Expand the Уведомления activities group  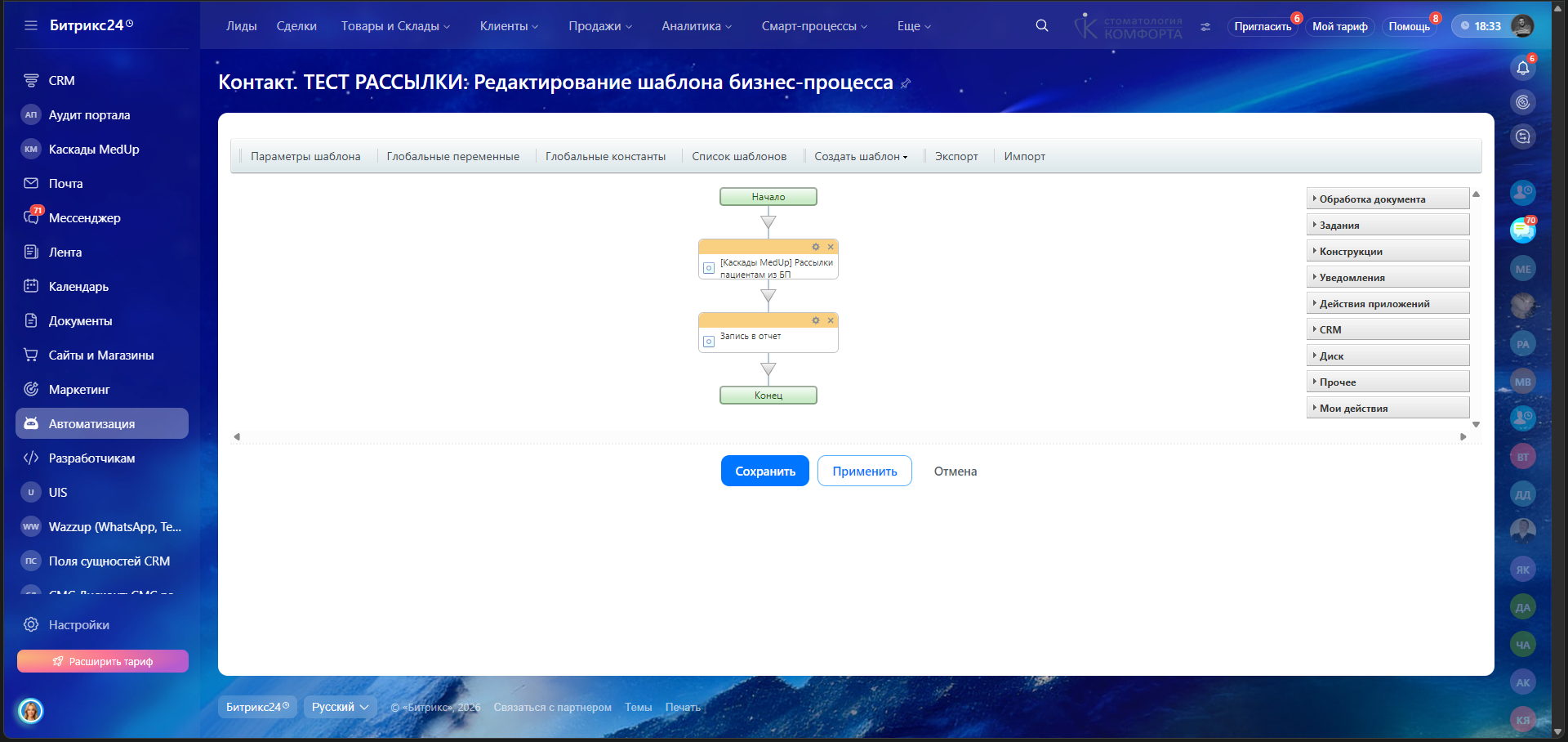(1388, 277)
